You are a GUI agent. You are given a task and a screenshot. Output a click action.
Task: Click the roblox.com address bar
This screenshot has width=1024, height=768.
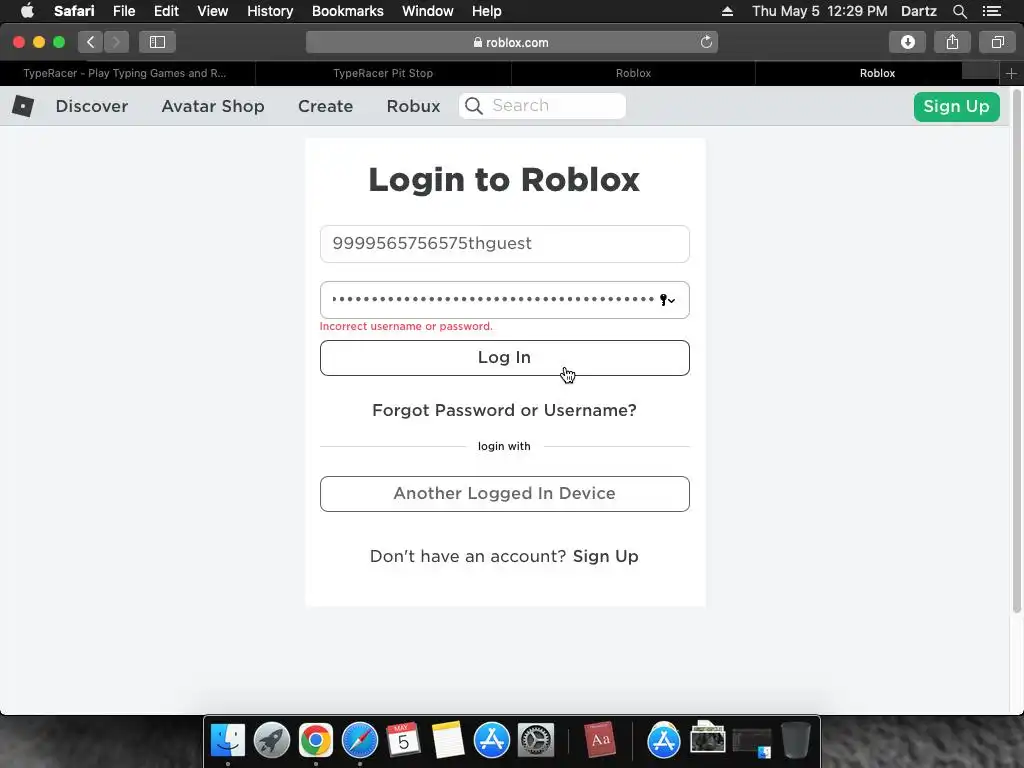(x=511, y=42)
